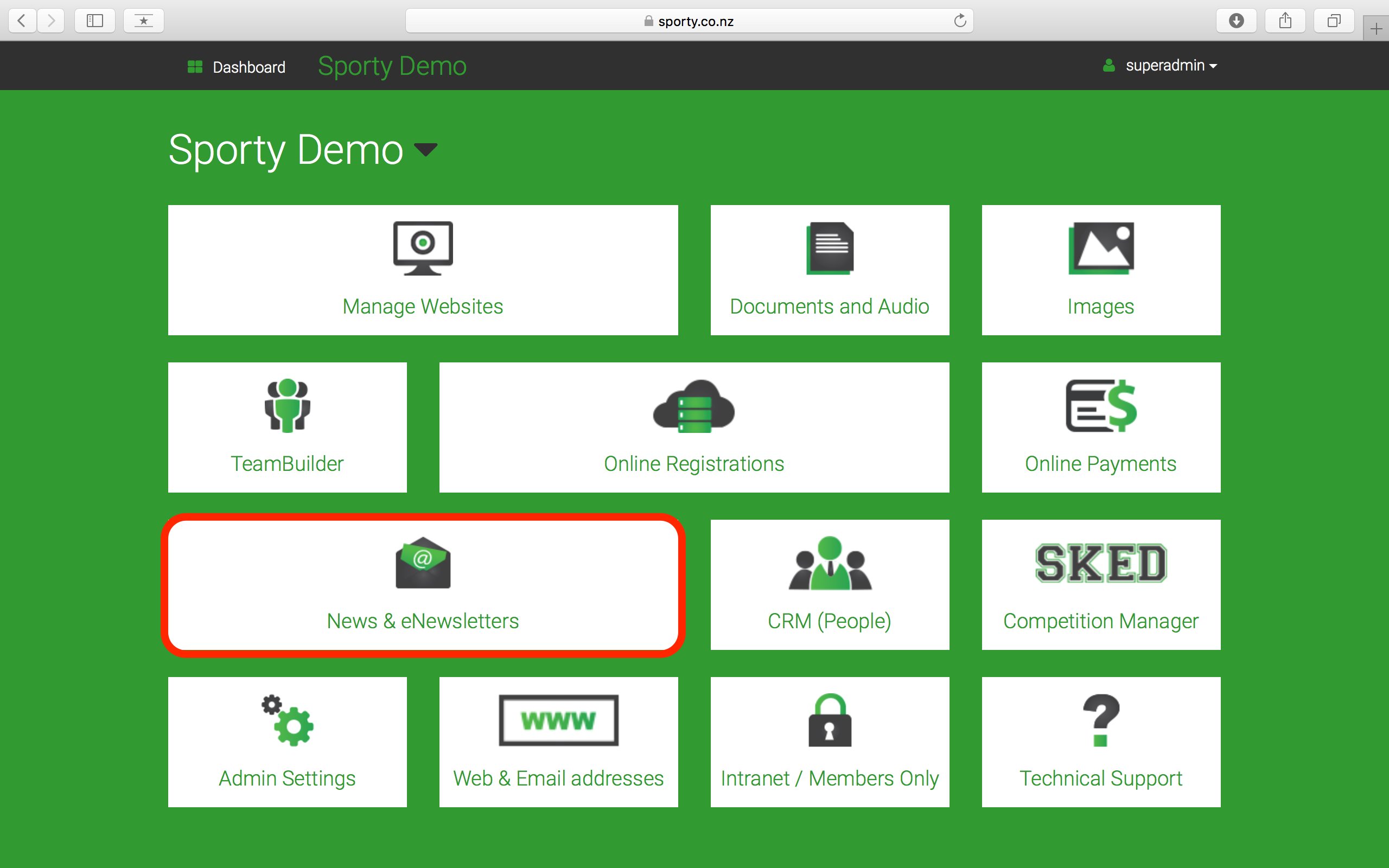Open the Technical Support label link
Viewport: 1389px width, 868px height.
point(1101,779)
